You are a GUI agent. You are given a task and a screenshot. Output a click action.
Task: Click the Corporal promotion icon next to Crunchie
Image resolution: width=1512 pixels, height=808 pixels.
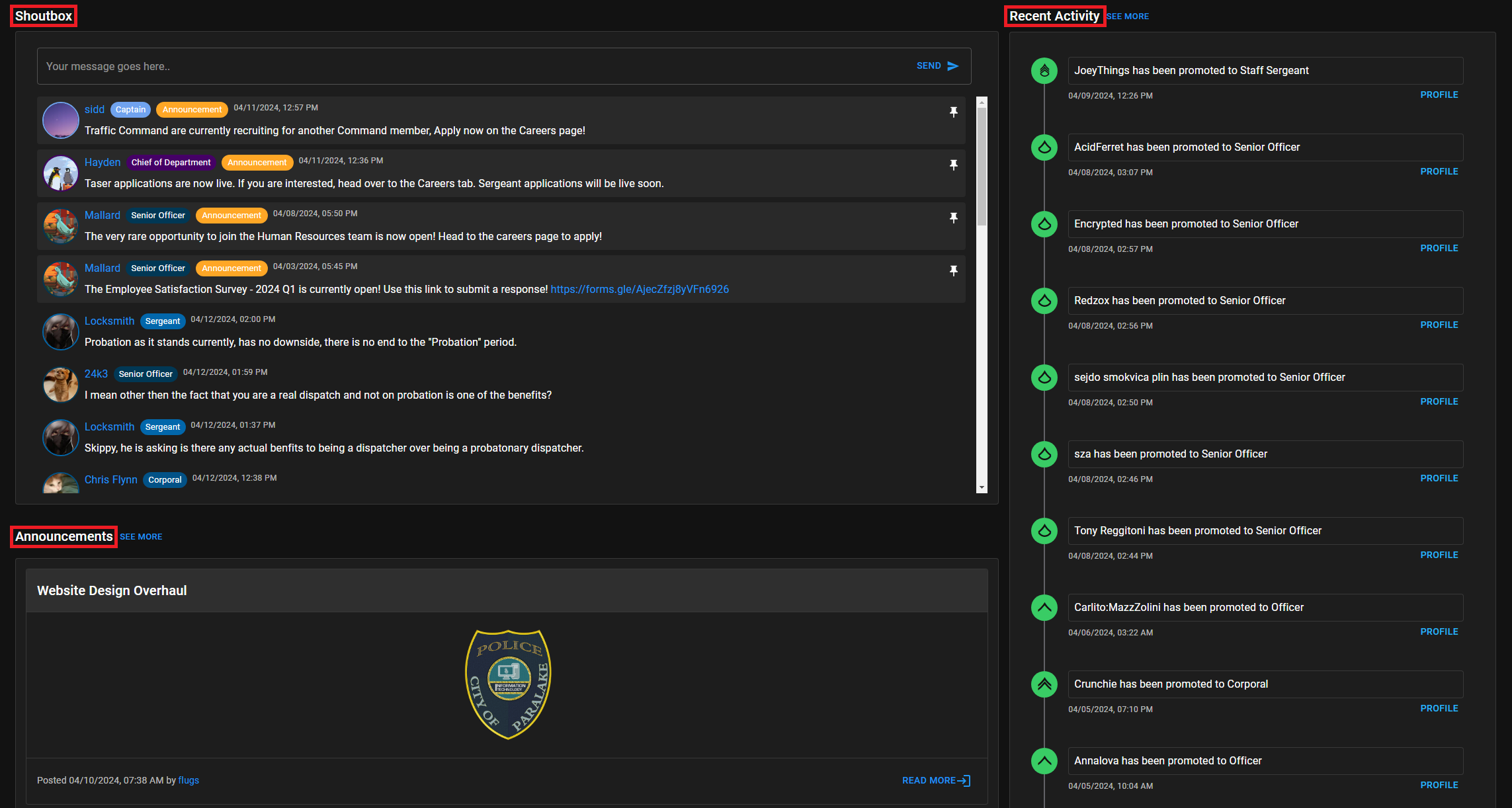(x=1044, y=684)
